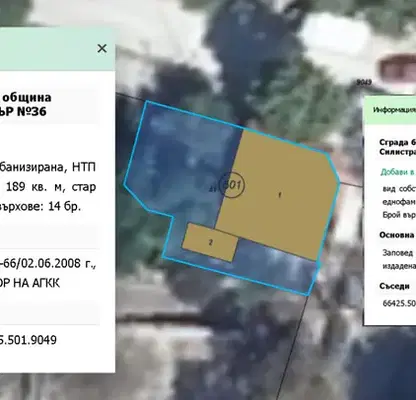416x400 pixels.
Task: Close the left parcel info panel
Action: coord(102,48)
